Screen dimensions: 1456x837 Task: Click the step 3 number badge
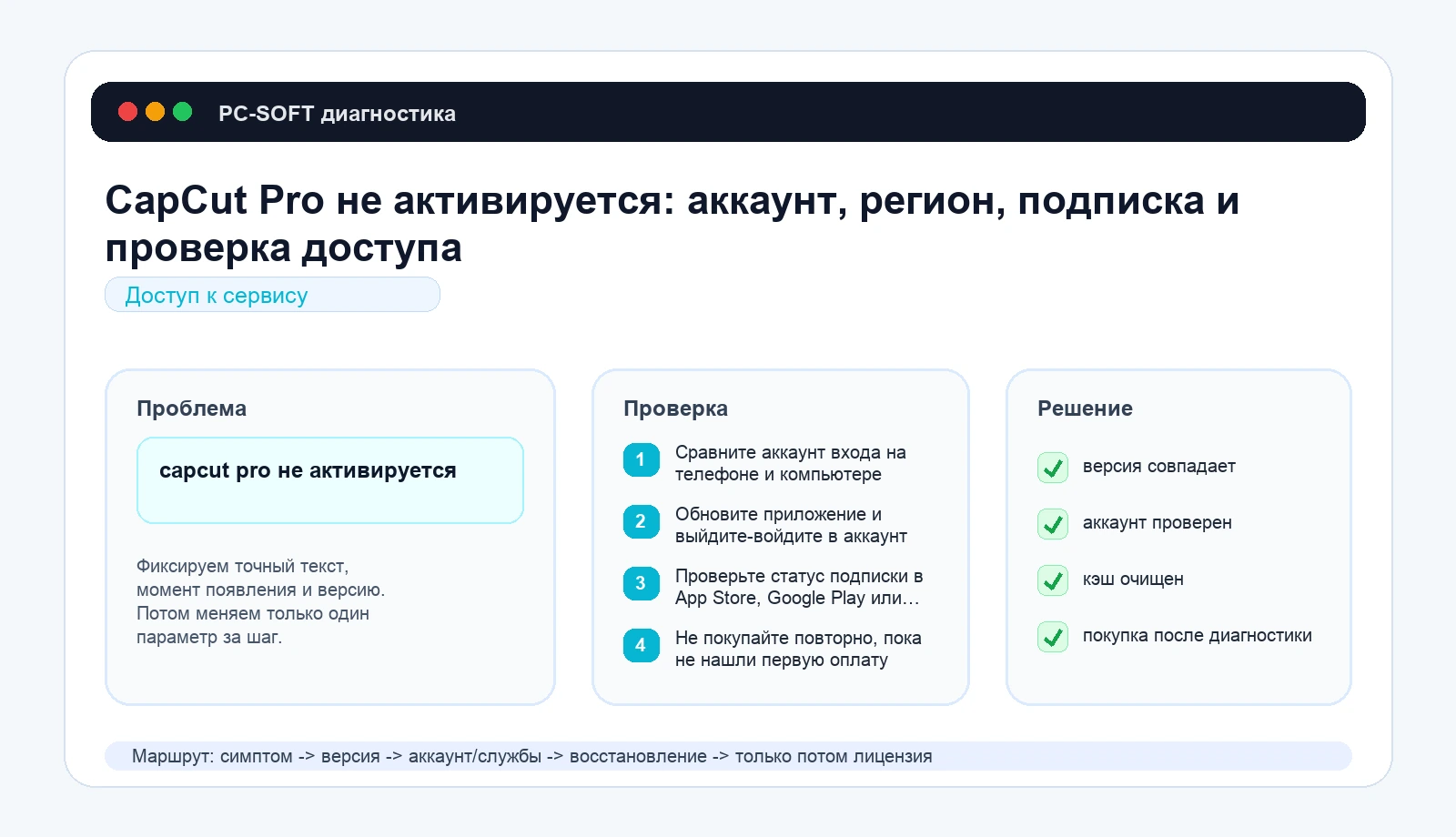[x=641, y=583]
